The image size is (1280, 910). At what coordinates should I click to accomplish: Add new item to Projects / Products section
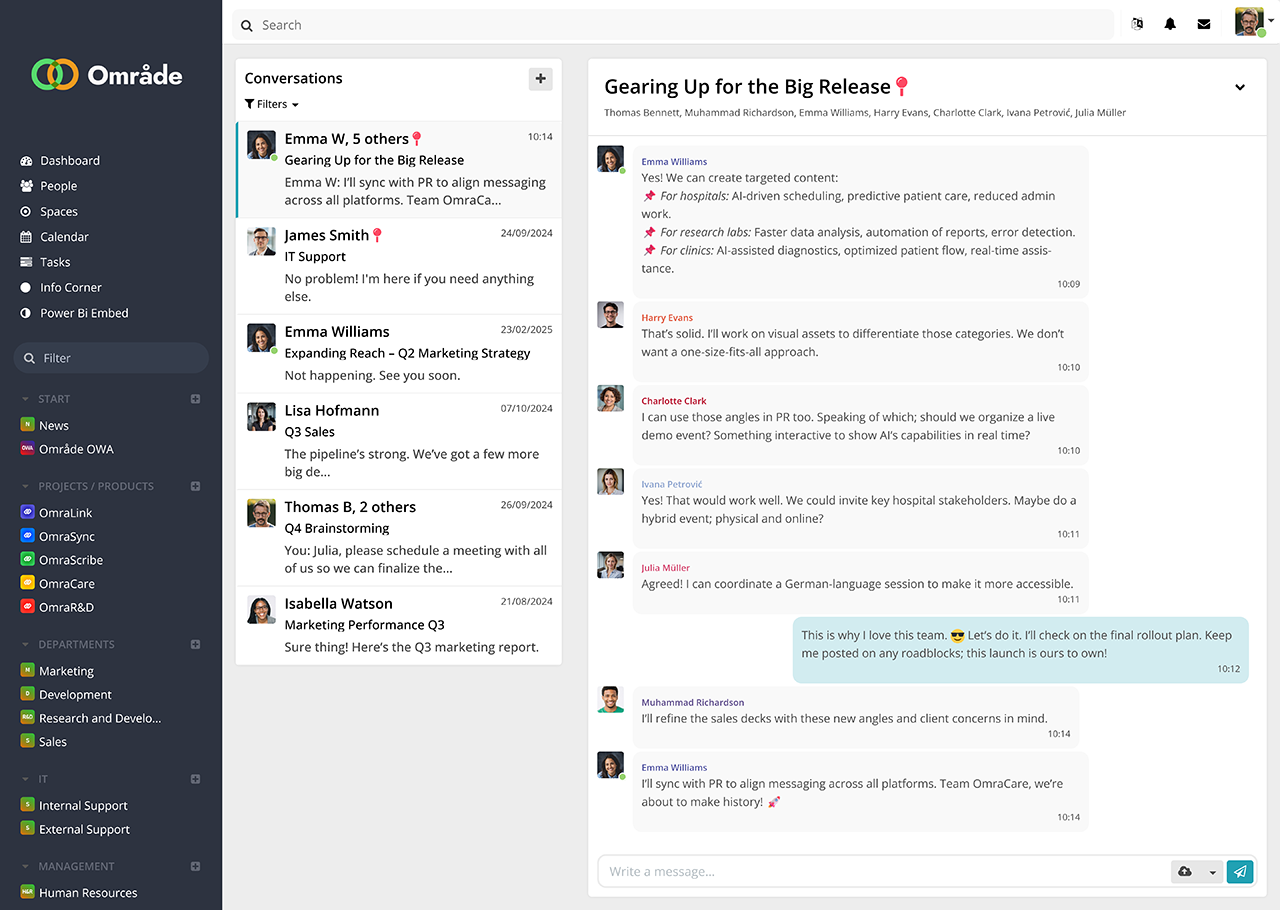[196, 487]
